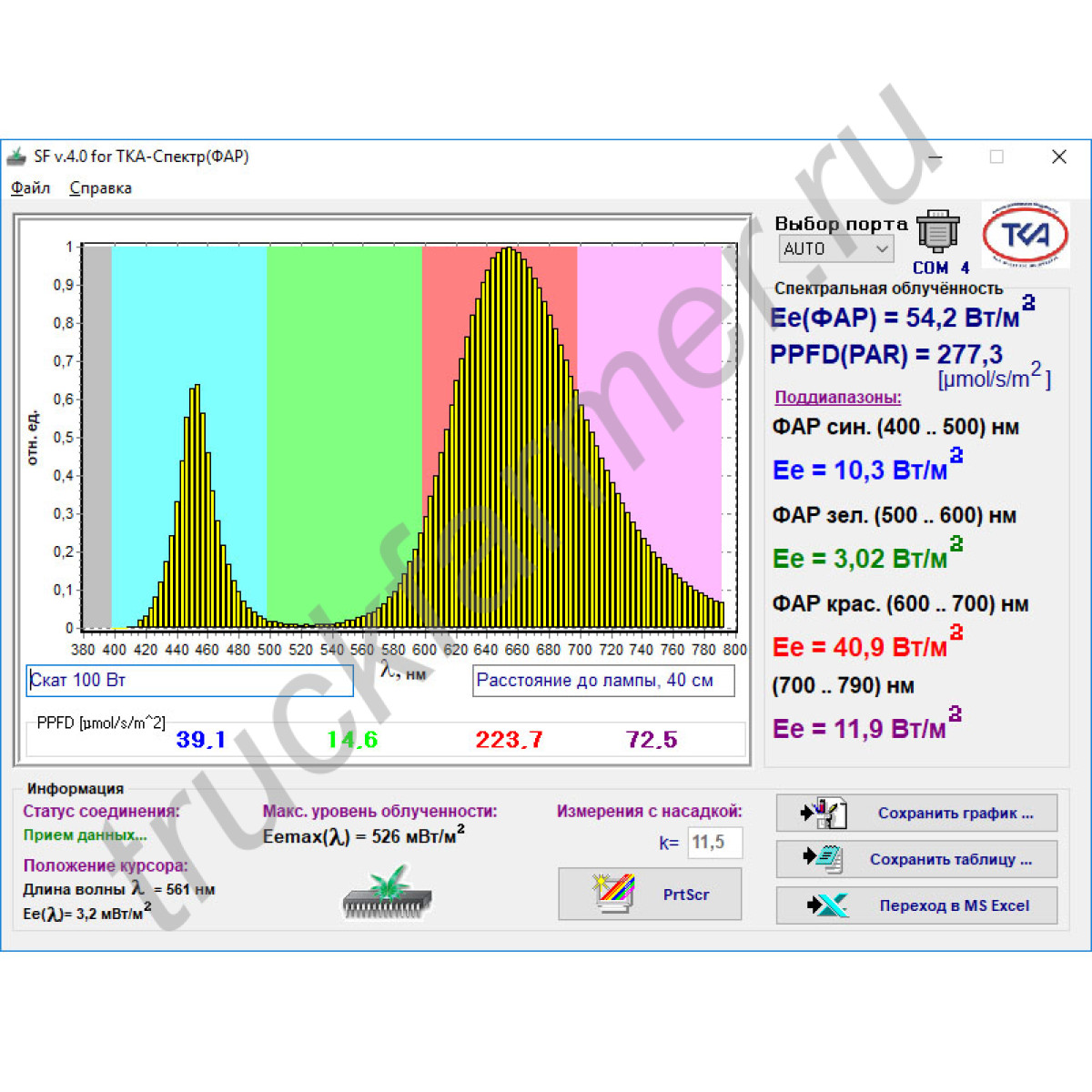
Task: Click the application icon in title bar
Action: coord(17,157)
